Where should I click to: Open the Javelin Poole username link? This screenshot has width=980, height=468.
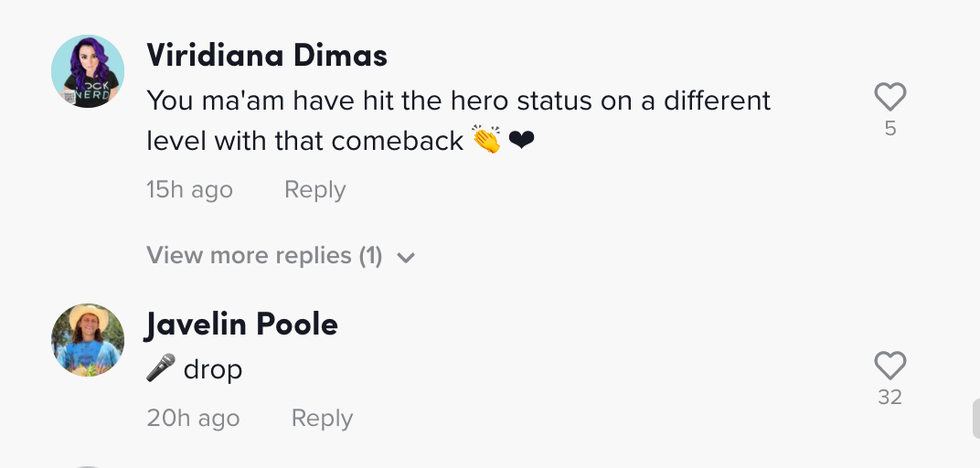[242, 324]
